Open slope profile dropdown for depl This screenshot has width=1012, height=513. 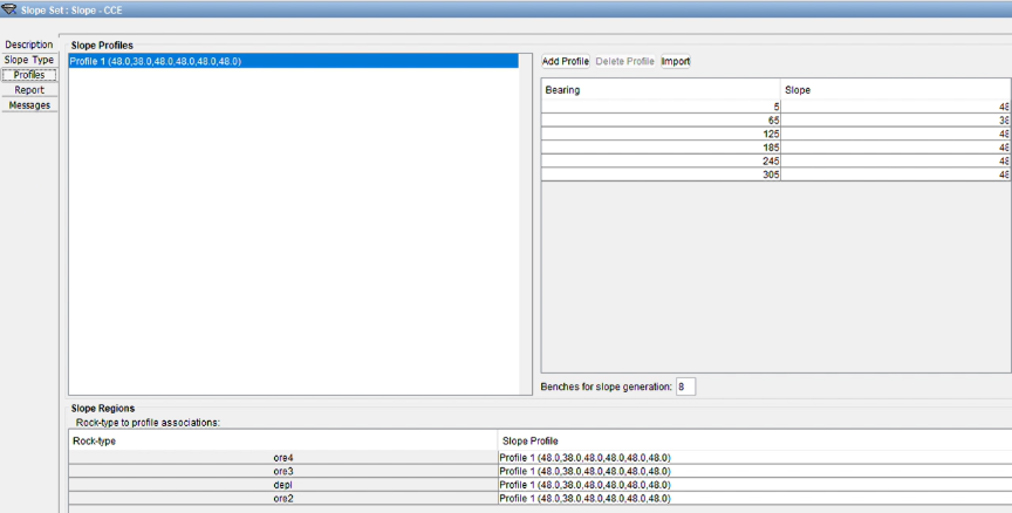[754, 485]
